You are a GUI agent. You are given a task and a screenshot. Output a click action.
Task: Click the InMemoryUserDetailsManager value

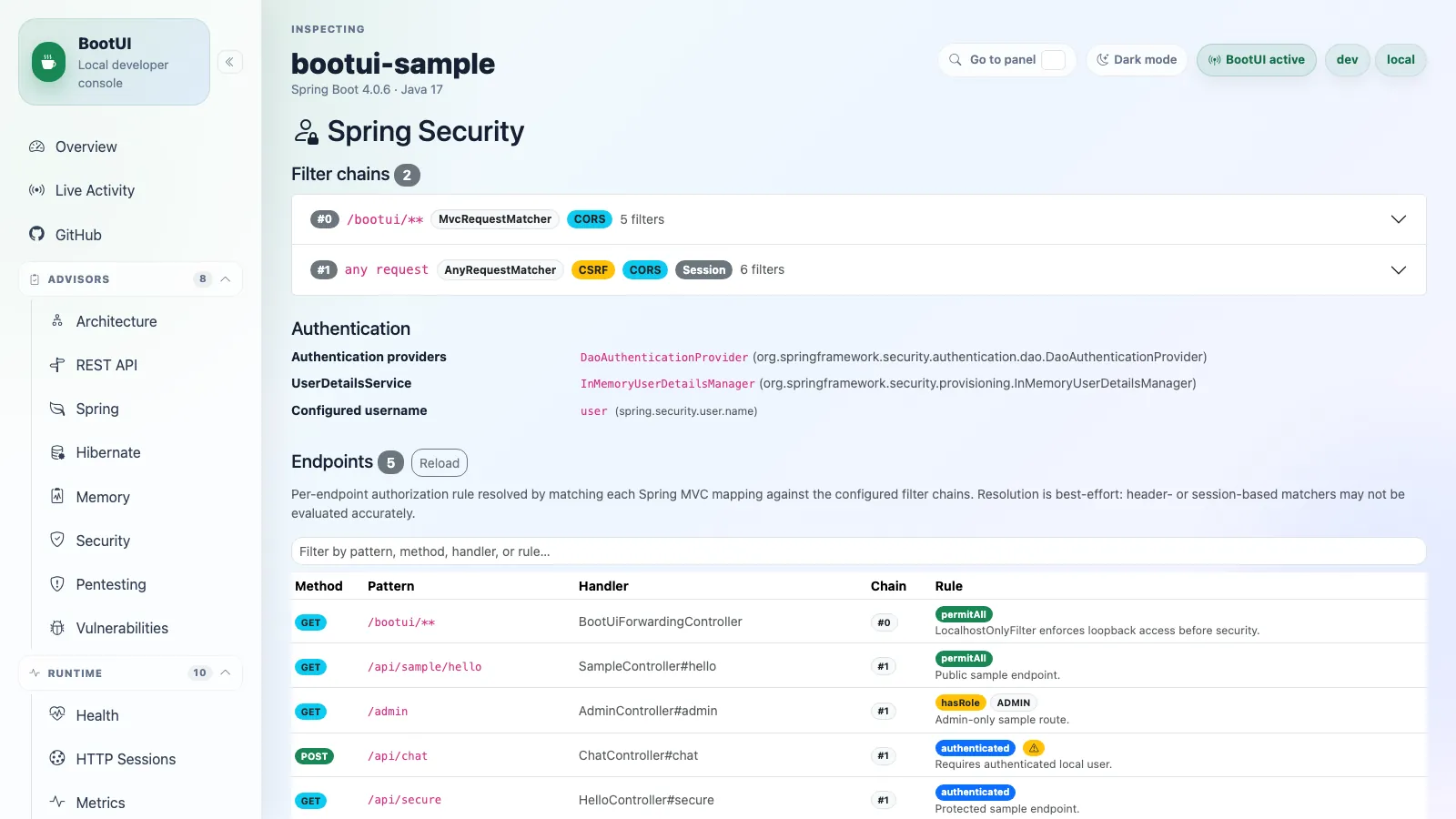click(668, 384)
